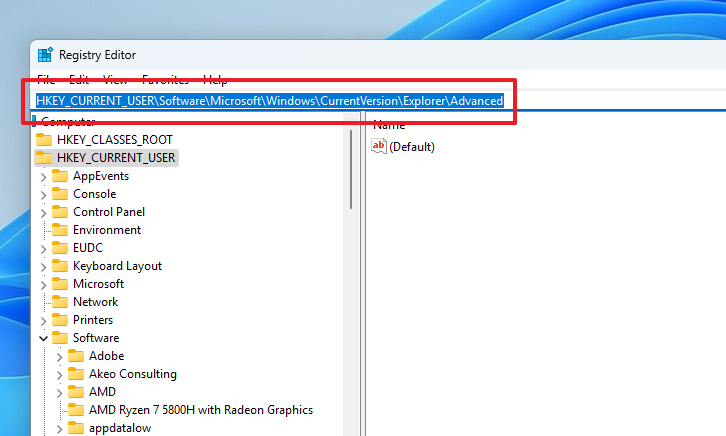Expand the Printers key
Image resolution: width=726 pixels, height=436 pixels.
tap(44, 320)
